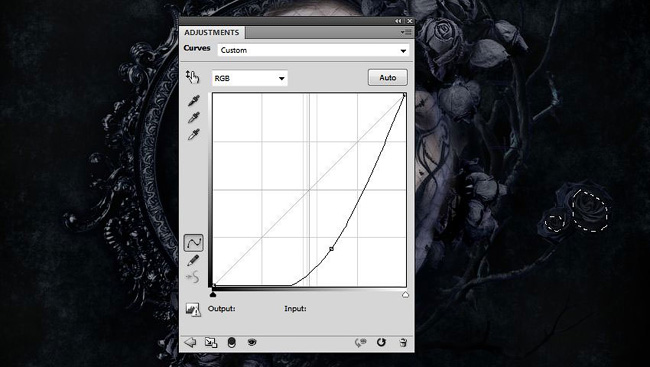The image size is (650, 367).
Task: View previous state icon
Action: click(361, 343)
